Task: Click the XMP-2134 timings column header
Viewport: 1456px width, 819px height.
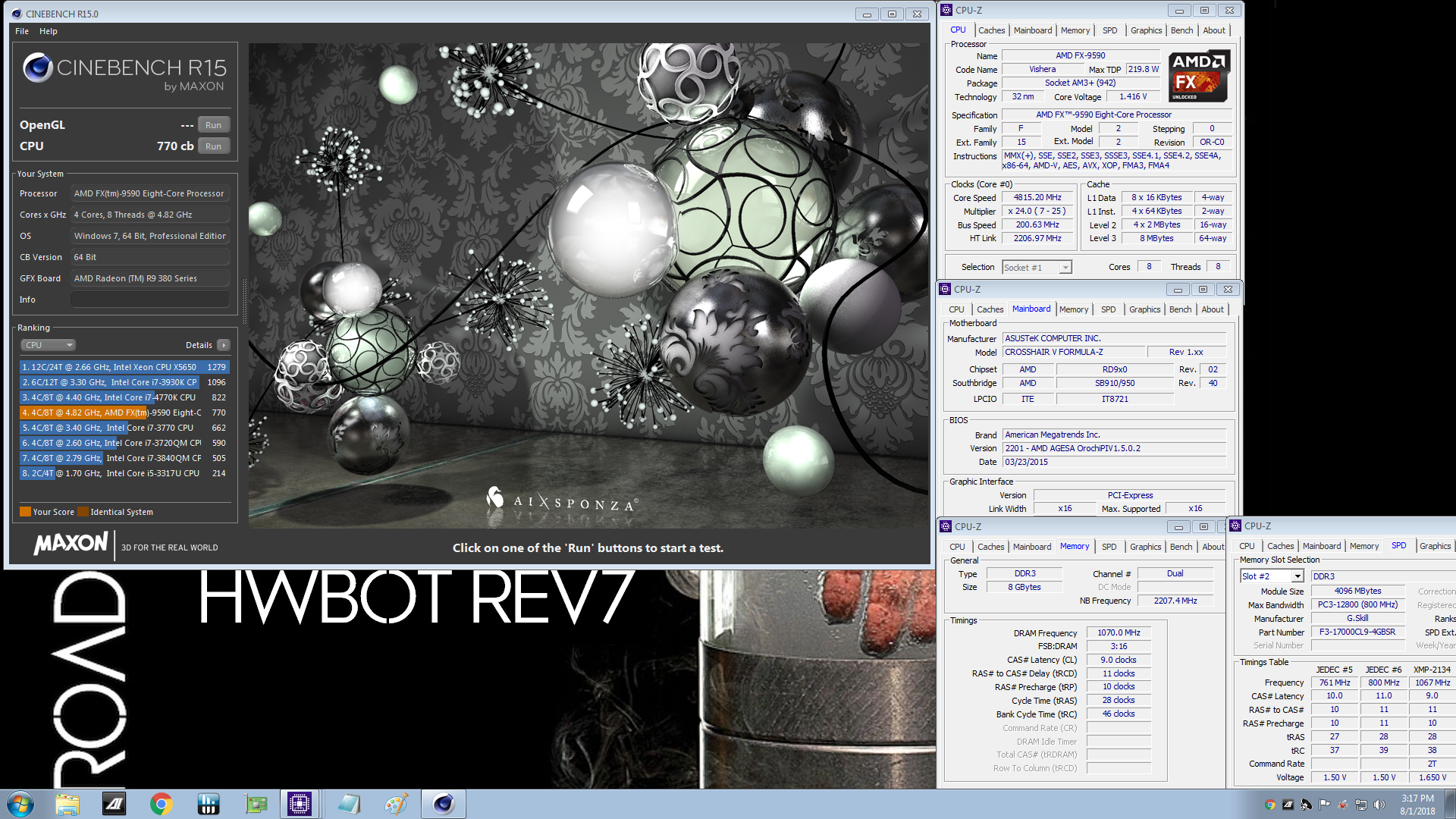Action: 1432,670
